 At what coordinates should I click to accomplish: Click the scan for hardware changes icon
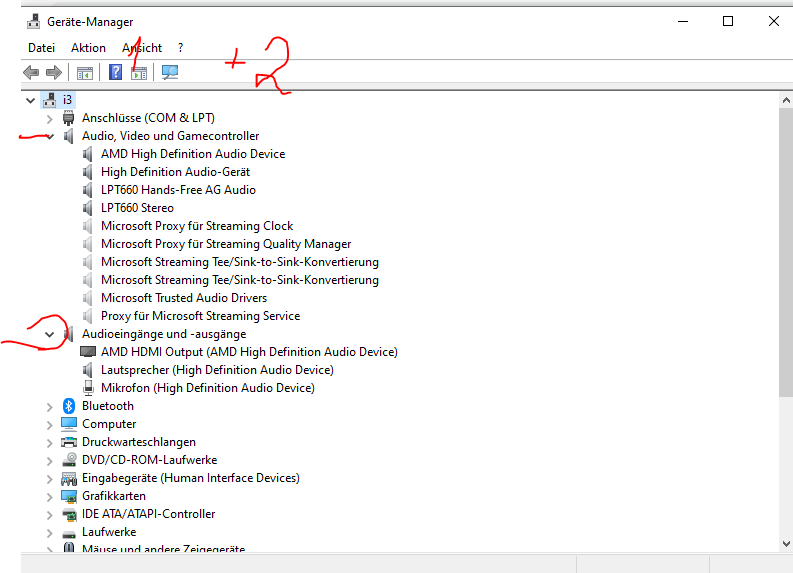click(x=170, y=72)
